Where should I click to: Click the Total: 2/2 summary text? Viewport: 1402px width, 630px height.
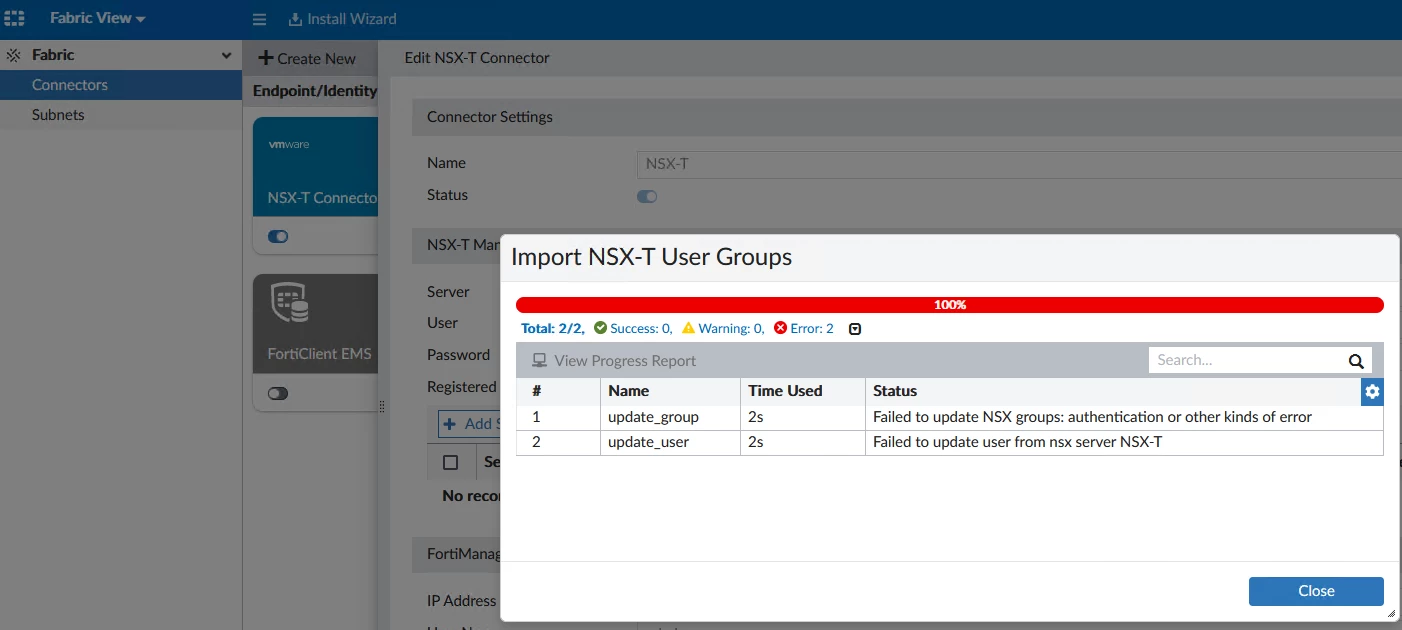pos(552,328)
